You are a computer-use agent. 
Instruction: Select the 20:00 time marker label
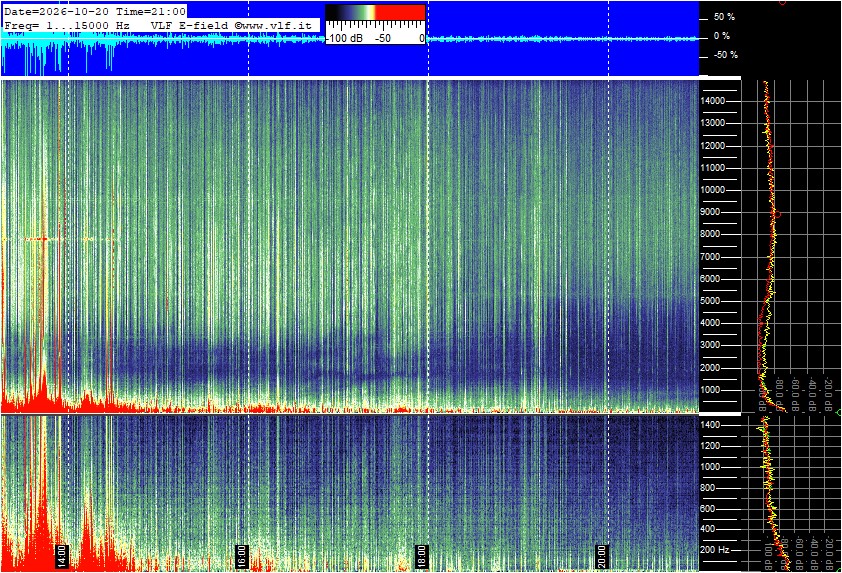[603, 556]
